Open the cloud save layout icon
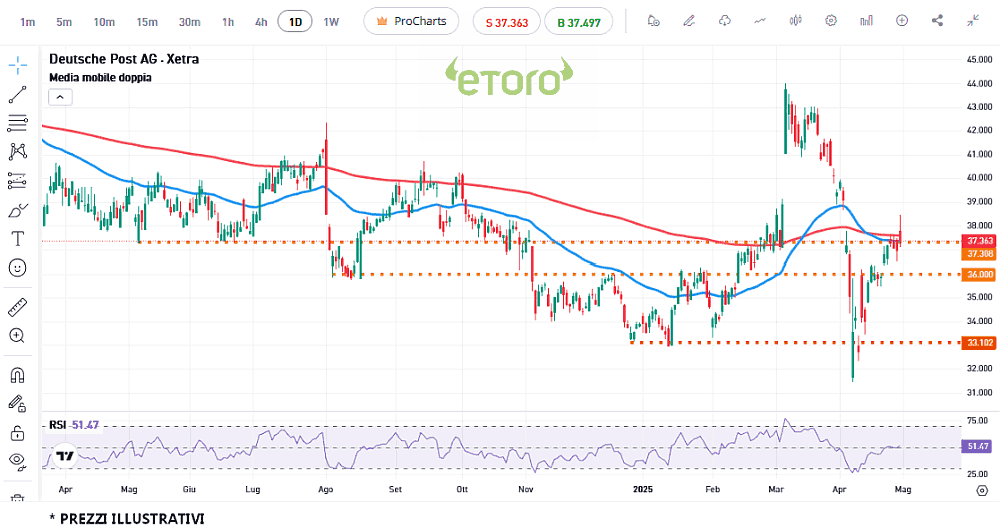Screen dimensions: 1000x528 tap(724, 21)
